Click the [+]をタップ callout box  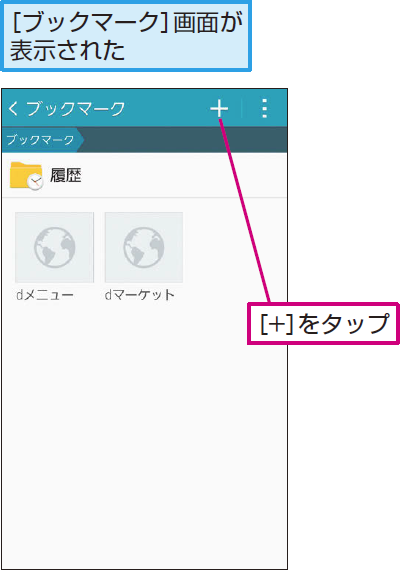[x=323, y=324]
